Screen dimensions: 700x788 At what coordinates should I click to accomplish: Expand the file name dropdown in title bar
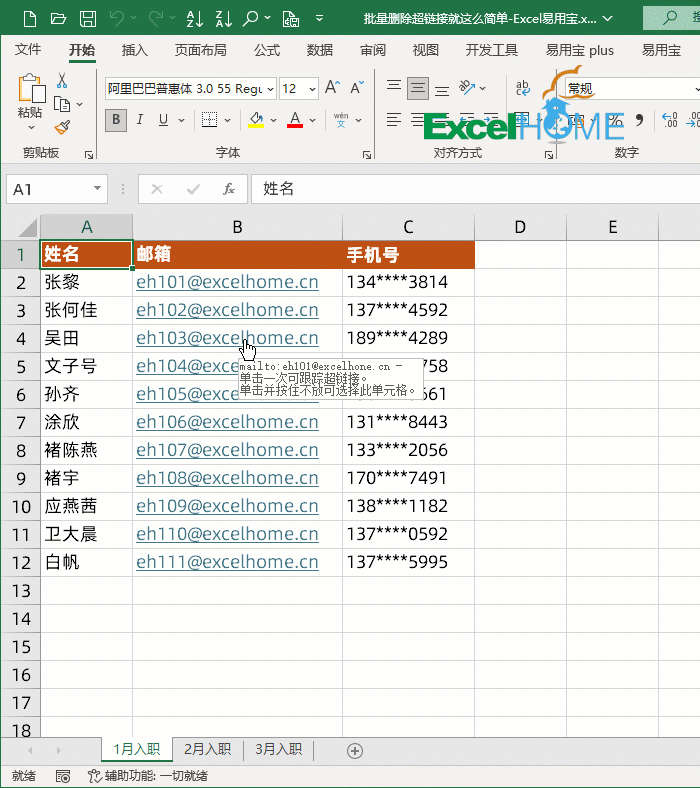608,19
